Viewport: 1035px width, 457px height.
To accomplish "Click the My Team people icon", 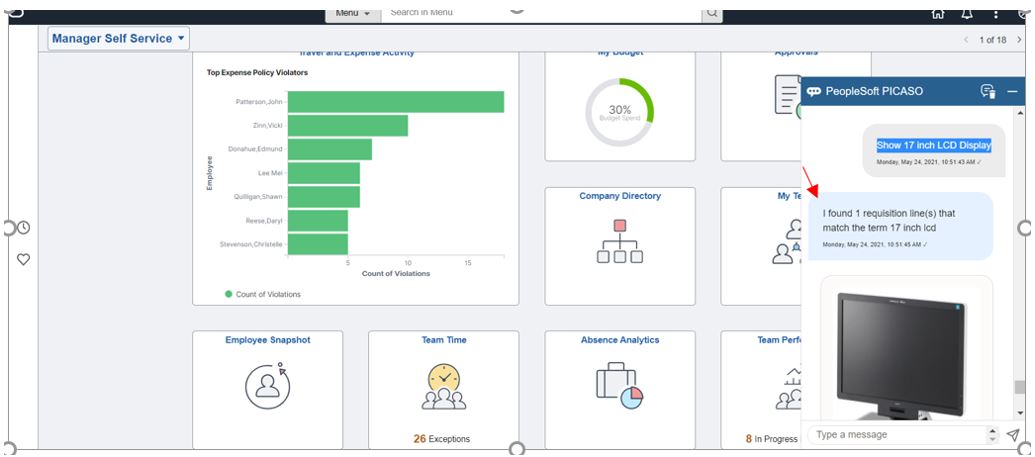I will click(787, 242).
